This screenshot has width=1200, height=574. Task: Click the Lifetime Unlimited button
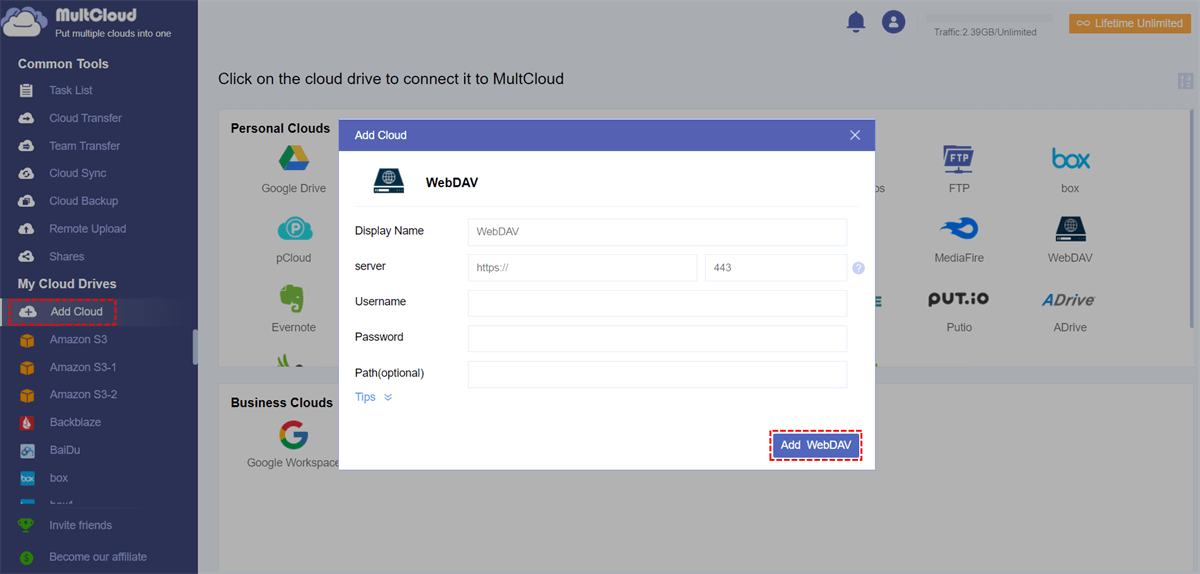point(1129,23)
